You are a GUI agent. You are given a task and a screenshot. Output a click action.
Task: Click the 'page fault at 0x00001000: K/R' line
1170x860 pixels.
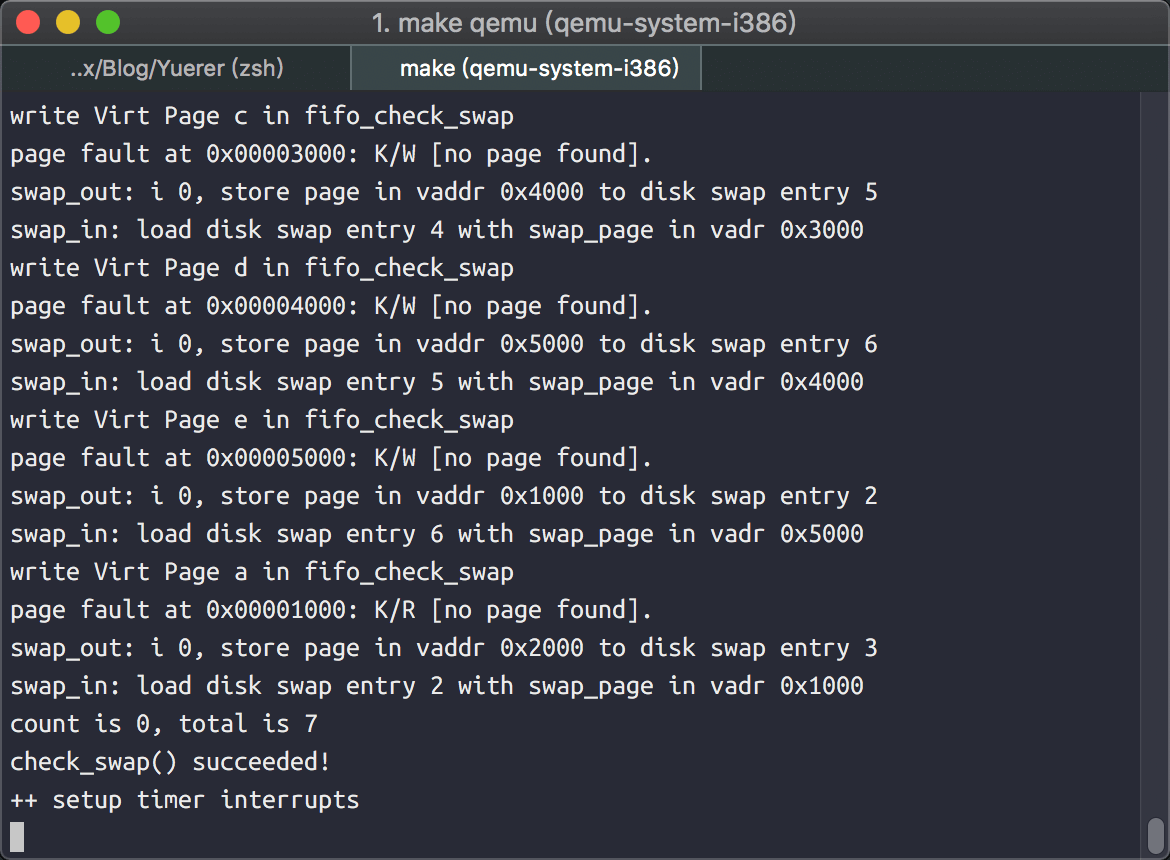(331, 610)
